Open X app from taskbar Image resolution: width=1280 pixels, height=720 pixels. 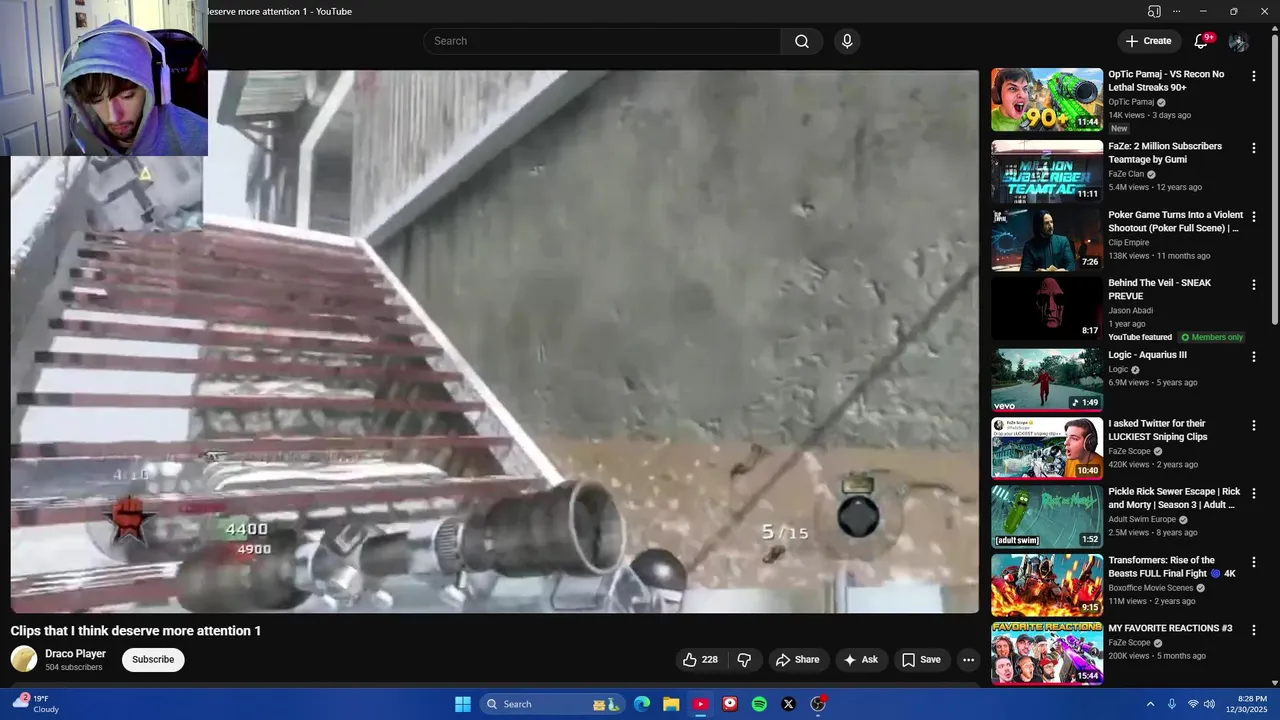[788, 704]
